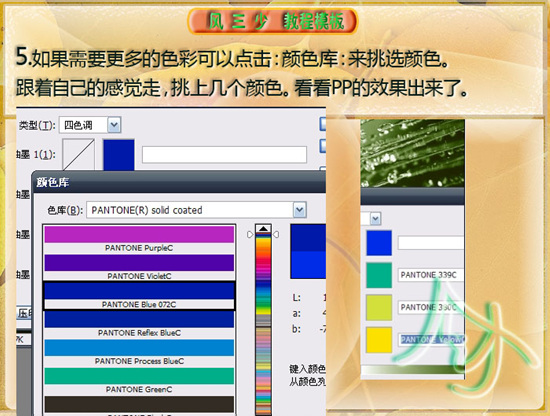The height and width of the screenshot is (416, 550).
Task: Select PANTONE Process BlueC color bar
Action: 139,348
